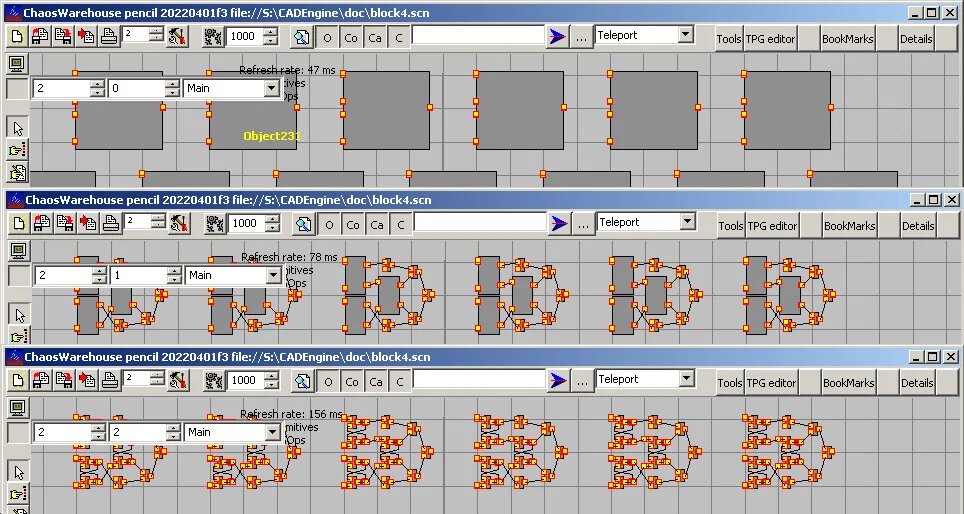Image resolution: width=964 pixels, height=514 pixels.
Task: Click the blue arrow go icon in middle window
Action: [559, 224]
